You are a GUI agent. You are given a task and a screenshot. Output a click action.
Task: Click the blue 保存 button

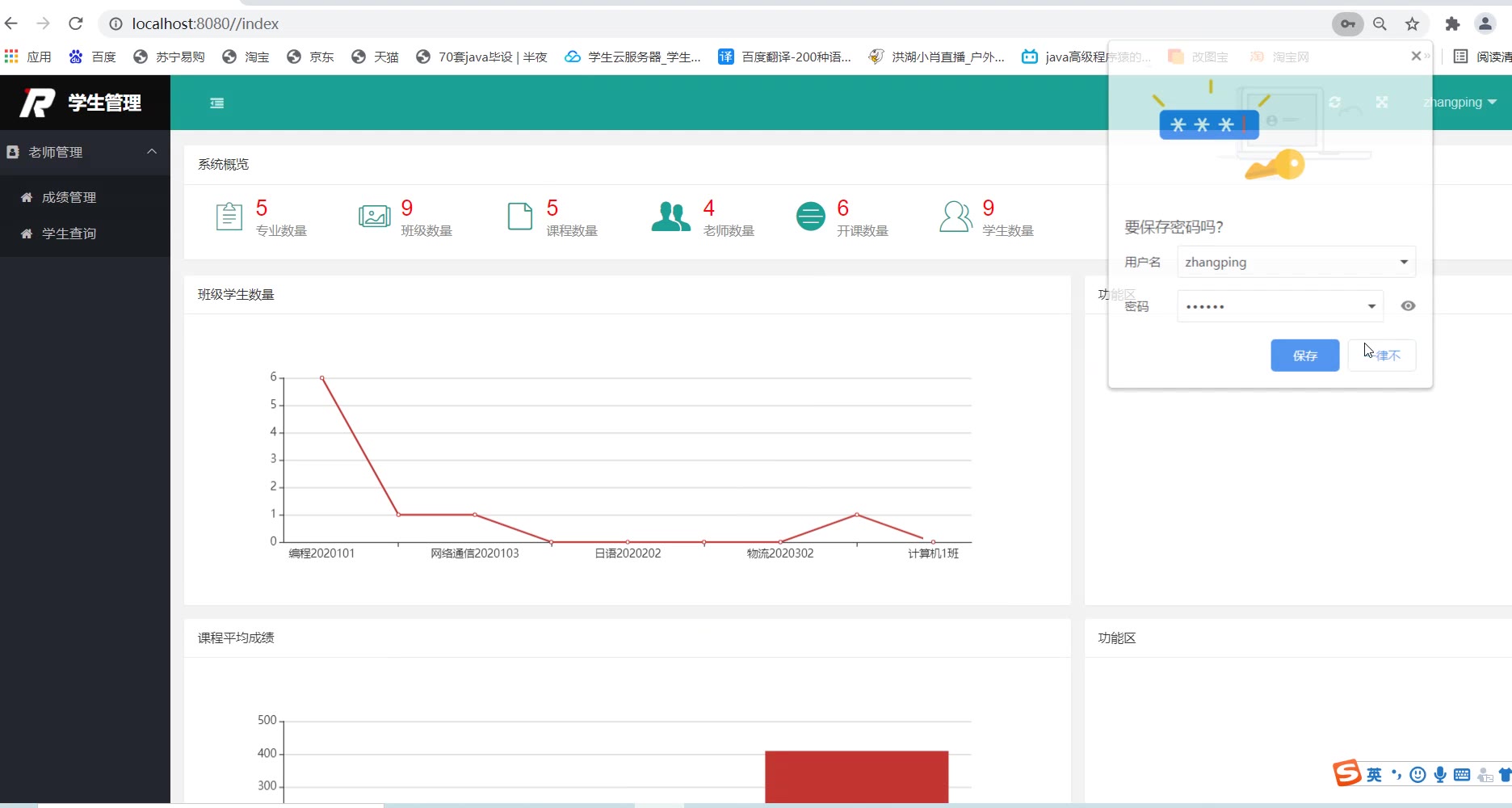tap(1304, 356)
